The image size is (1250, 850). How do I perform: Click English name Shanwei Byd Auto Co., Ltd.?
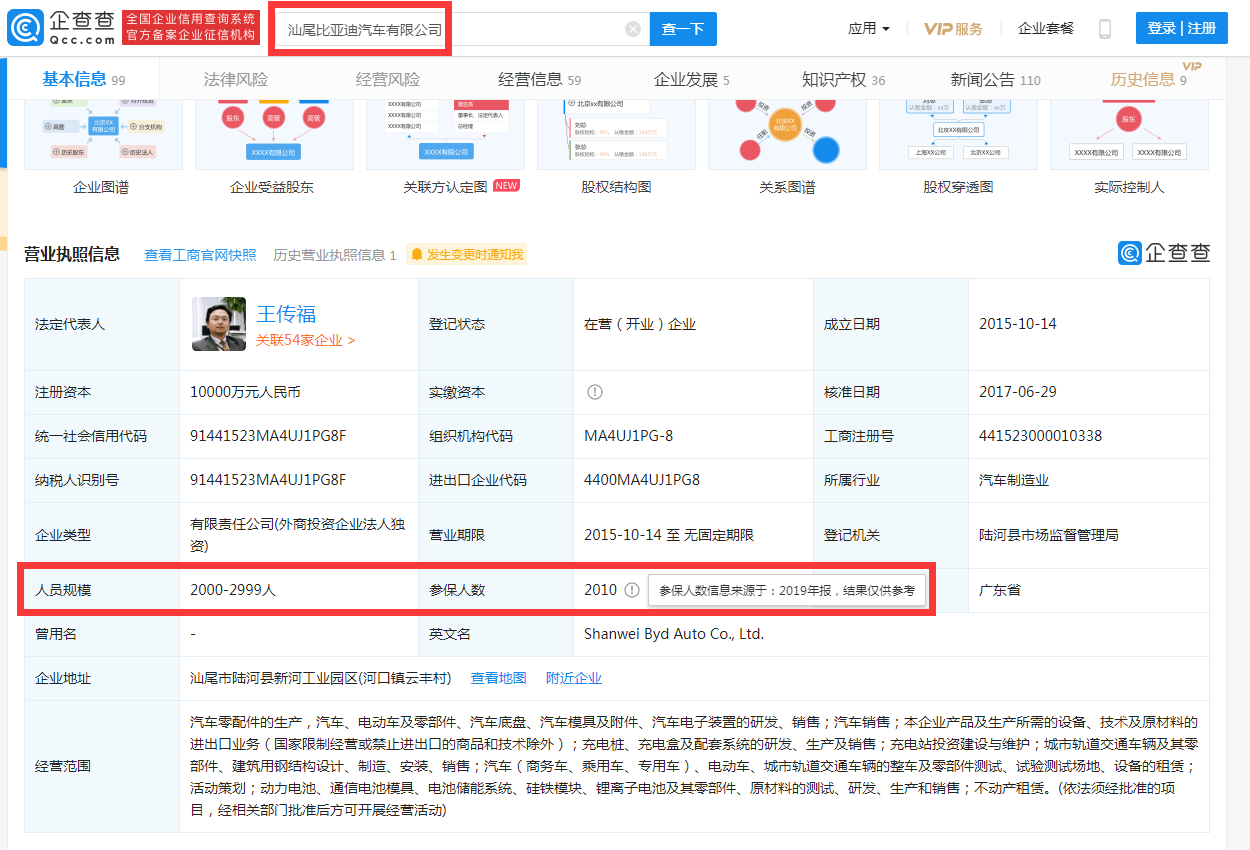click(x=674, y=634)
